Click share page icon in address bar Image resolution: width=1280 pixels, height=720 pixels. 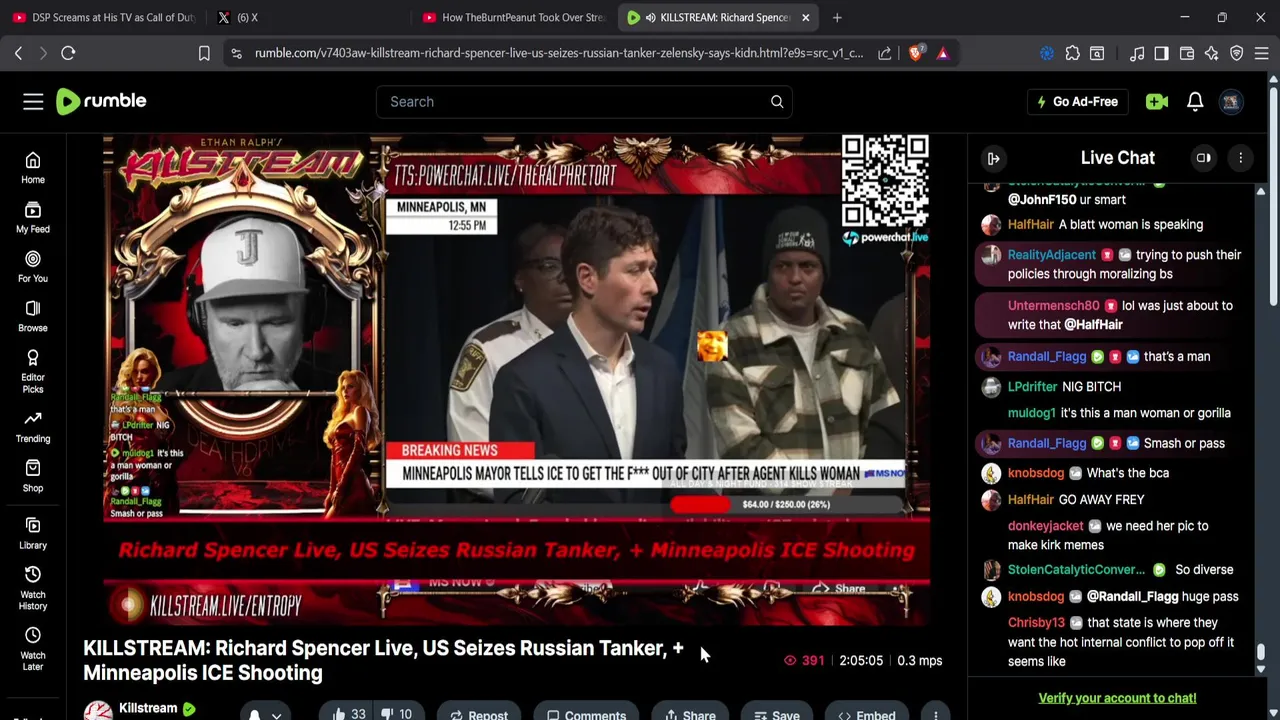(x=885, y=53)
